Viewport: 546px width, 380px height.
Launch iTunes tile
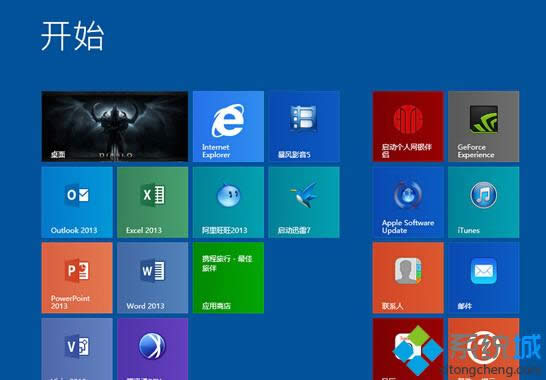click(x=484, y=202)
